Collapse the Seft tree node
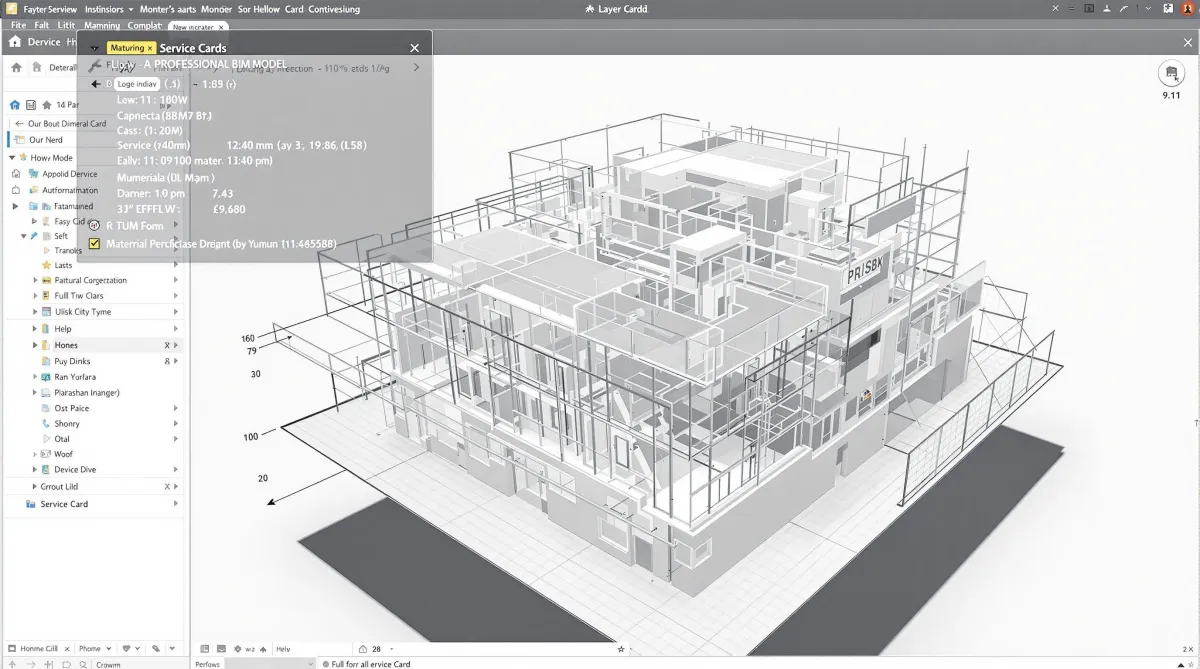This screenshot has width=1200, height=669. [24, 236]
